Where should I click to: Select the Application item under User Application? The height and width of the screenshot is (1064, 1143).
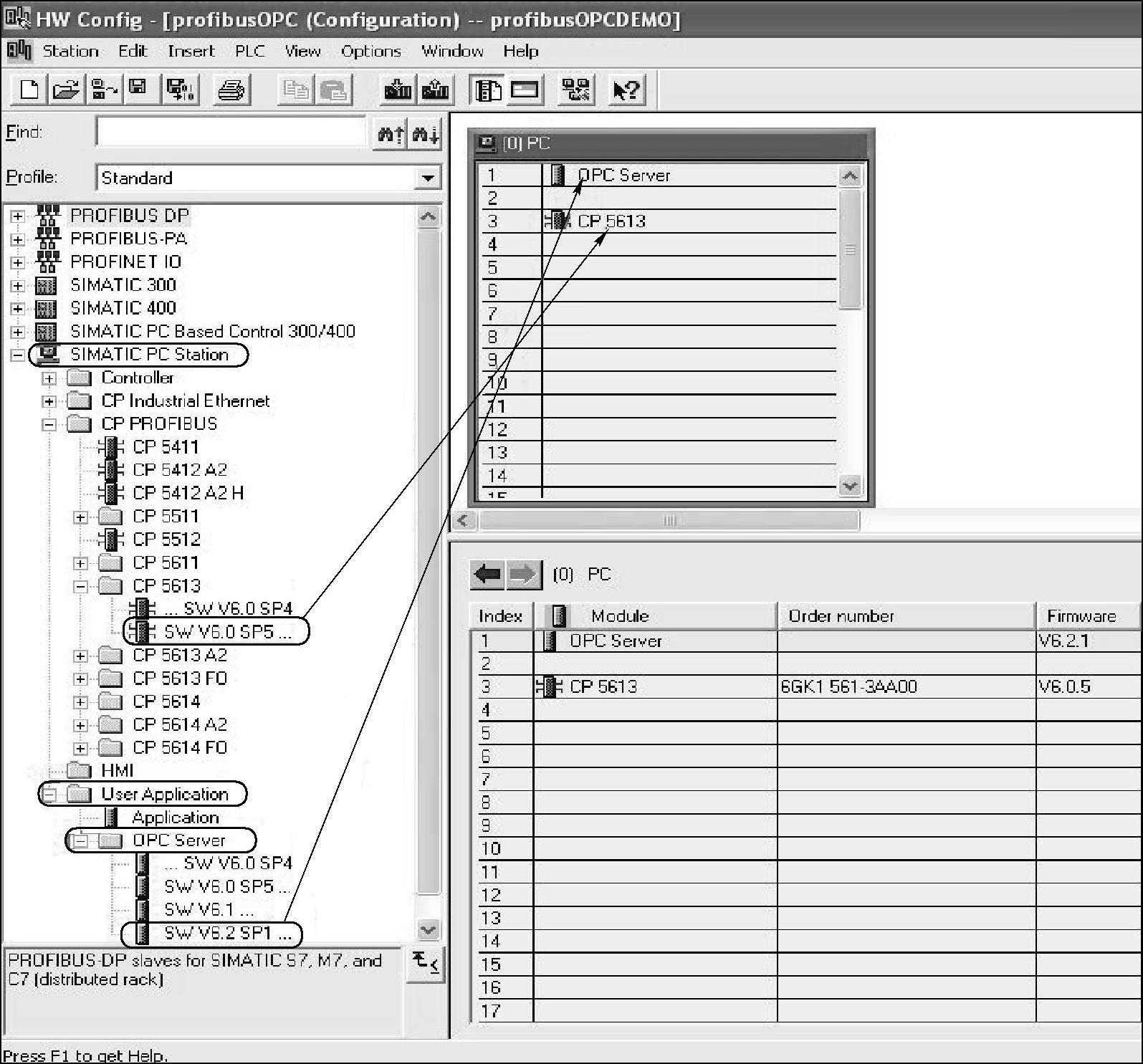176,817
